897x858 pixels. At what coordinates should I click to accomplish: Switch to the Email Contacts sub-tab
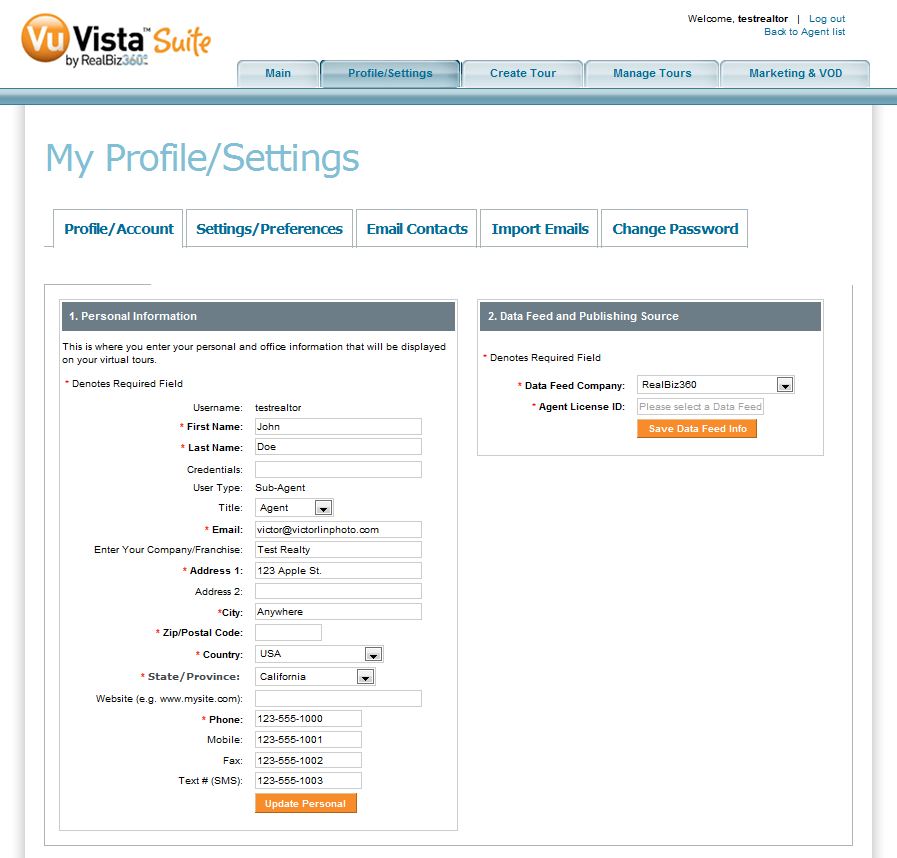(x=417, y=229)
